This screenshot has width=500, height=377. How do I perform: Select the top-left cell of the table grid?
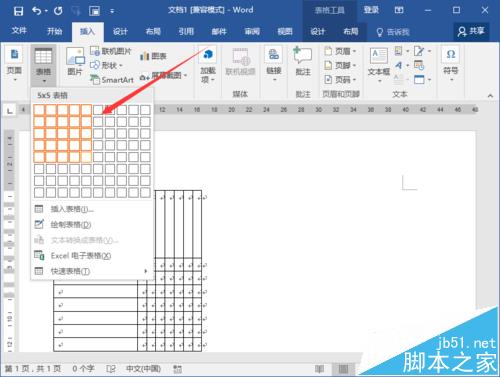coord(39,110)
